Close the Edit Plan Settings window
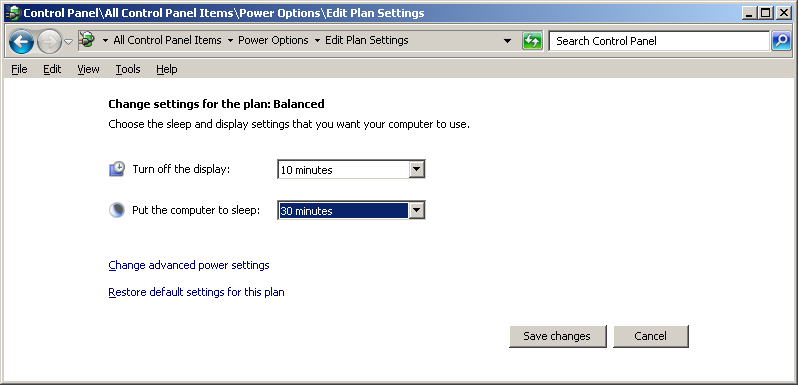Screen dimensions: 798x385 (784, 13)
